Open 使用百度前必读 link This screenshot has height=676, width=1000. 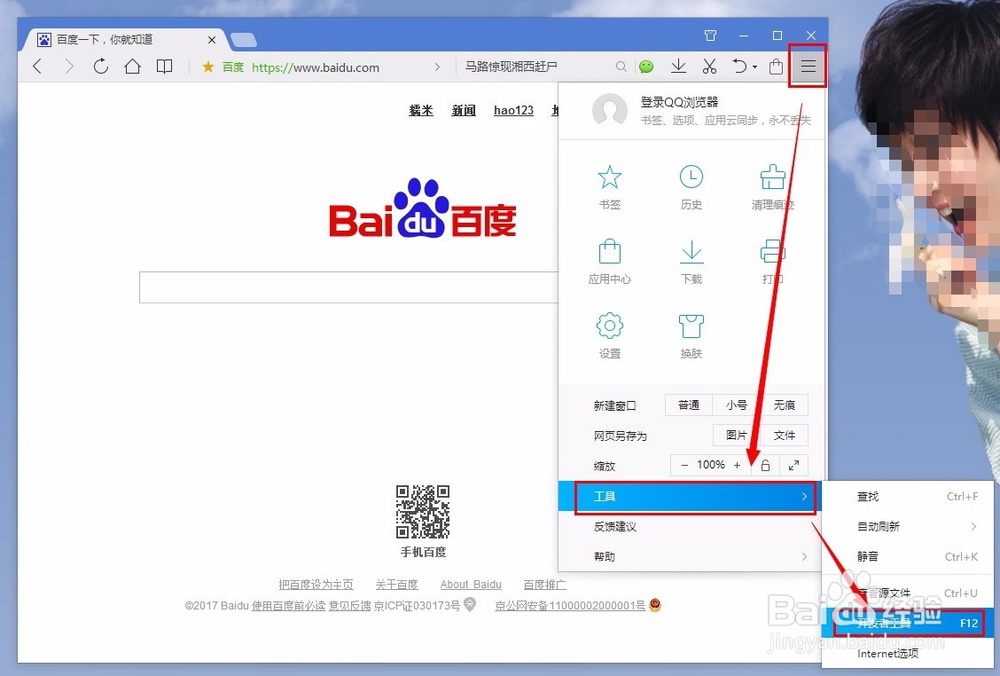pos(288,605)
